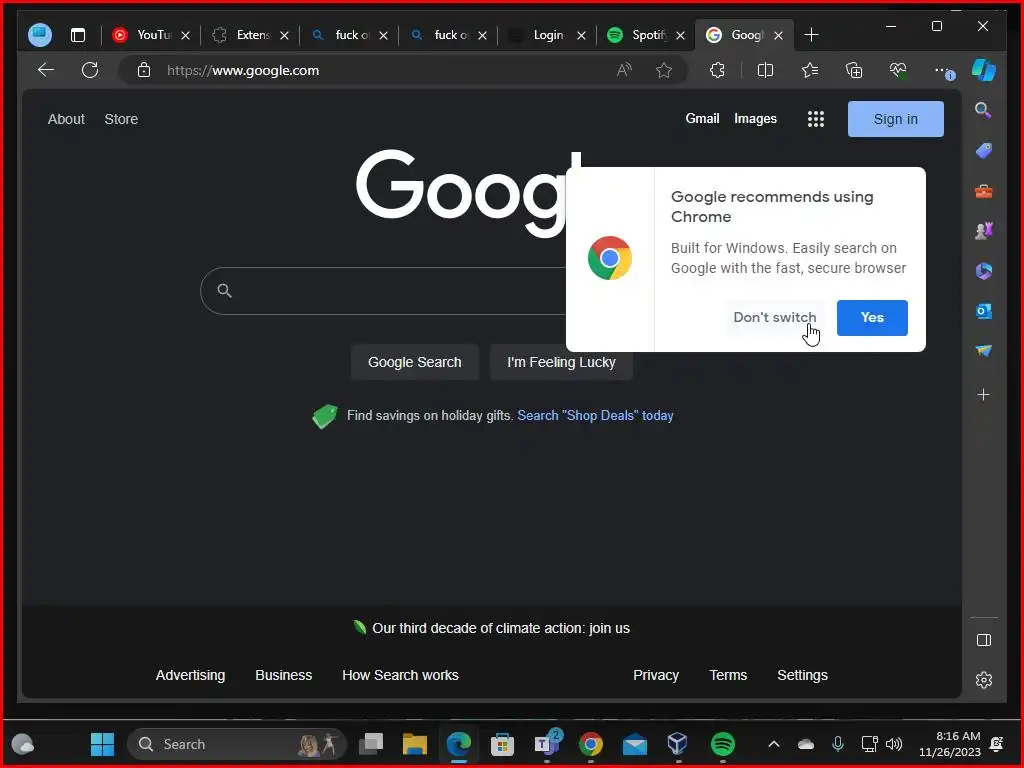Viewport: 1024px width, 768px height.
Task: Open the Windows Start menu
Action: coord(102,744)
